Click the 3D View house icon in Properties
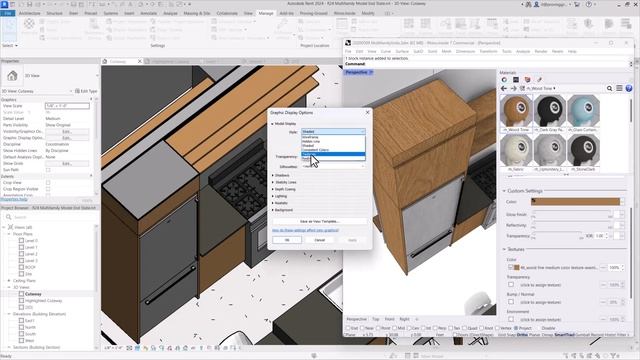The width and height of the screenshot is (640, 360). 12,76
